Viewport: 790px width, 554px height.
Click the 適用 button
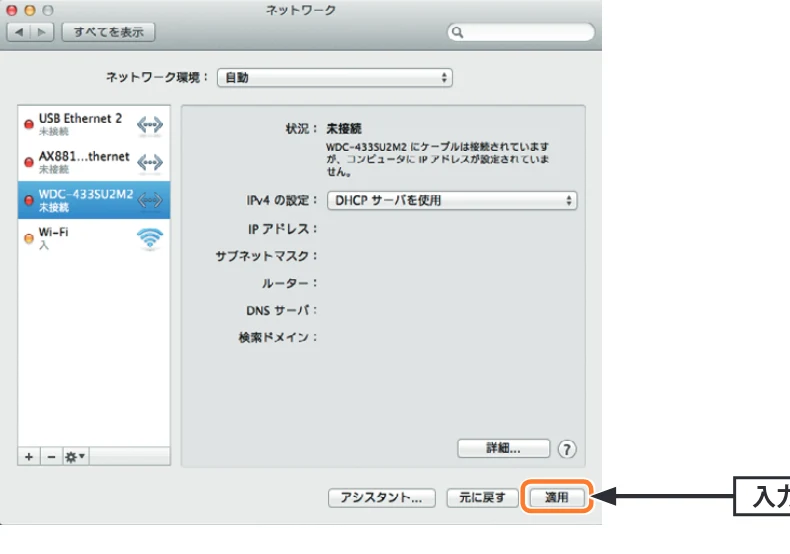tap(556, 498)
